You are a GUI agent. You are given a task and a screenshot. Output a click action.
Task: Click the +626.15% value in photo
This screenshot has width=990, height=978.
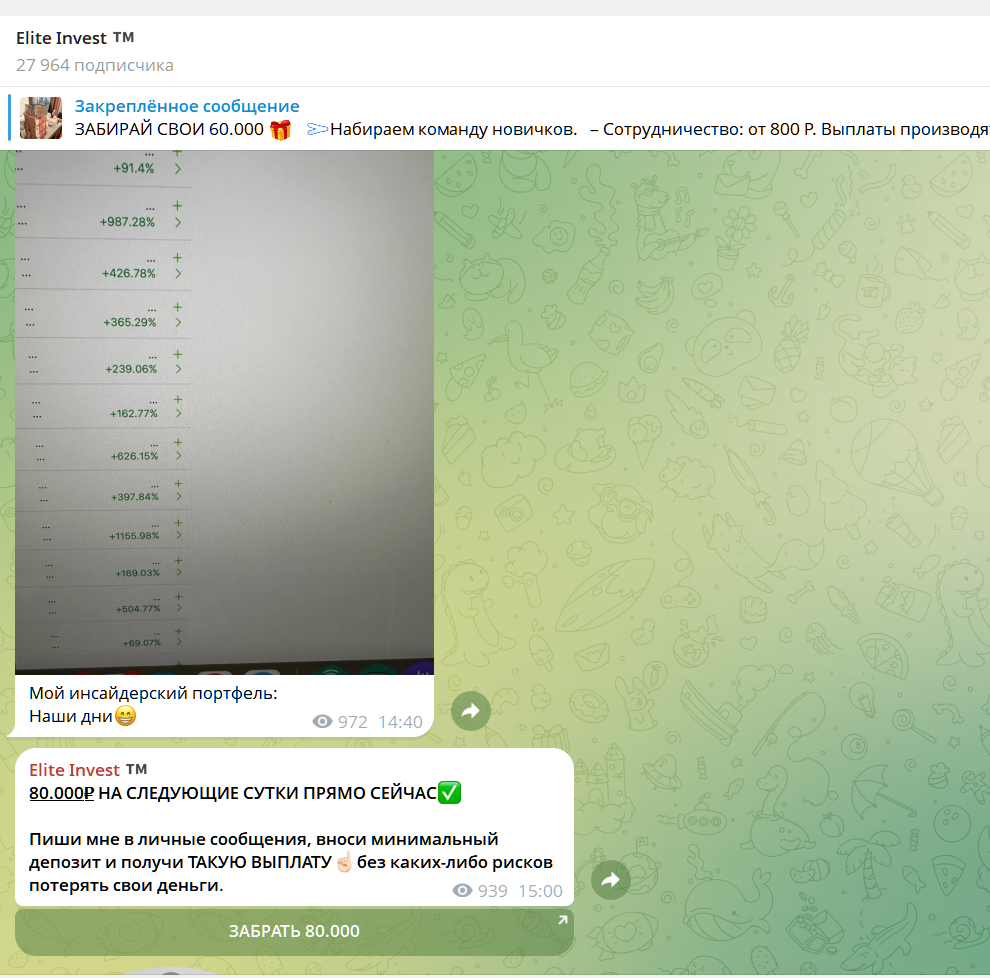[x=134, y=456]
